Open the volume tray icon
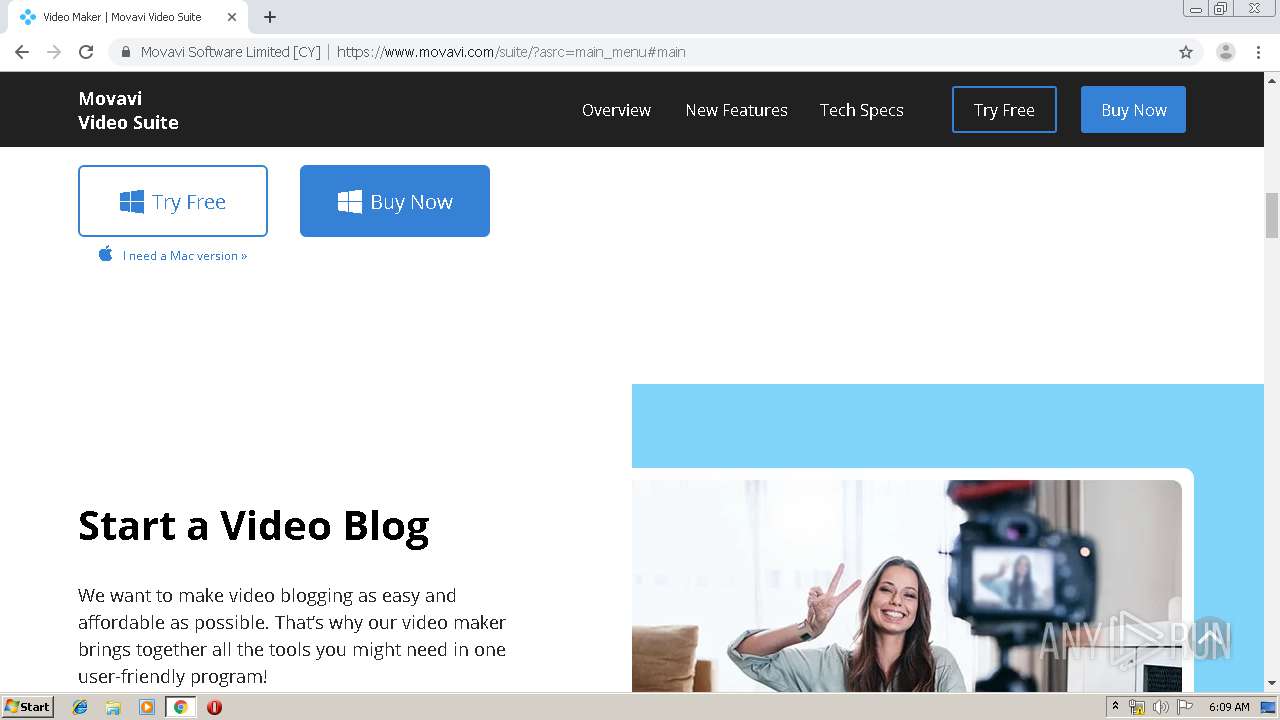 coord(1161,707)
